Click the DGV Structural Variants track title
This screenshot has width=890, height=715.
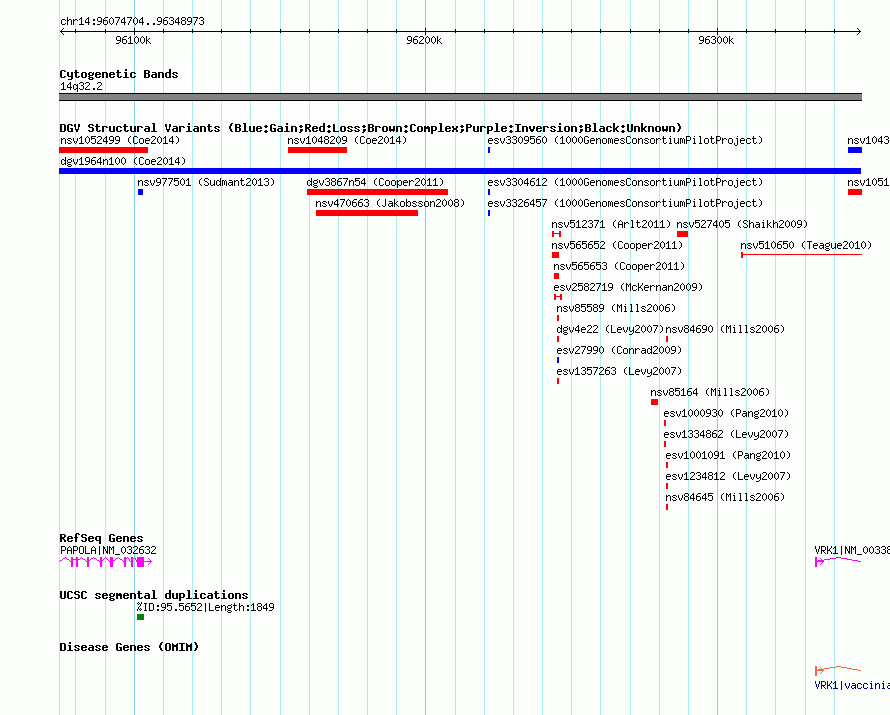tap(370, 128)
